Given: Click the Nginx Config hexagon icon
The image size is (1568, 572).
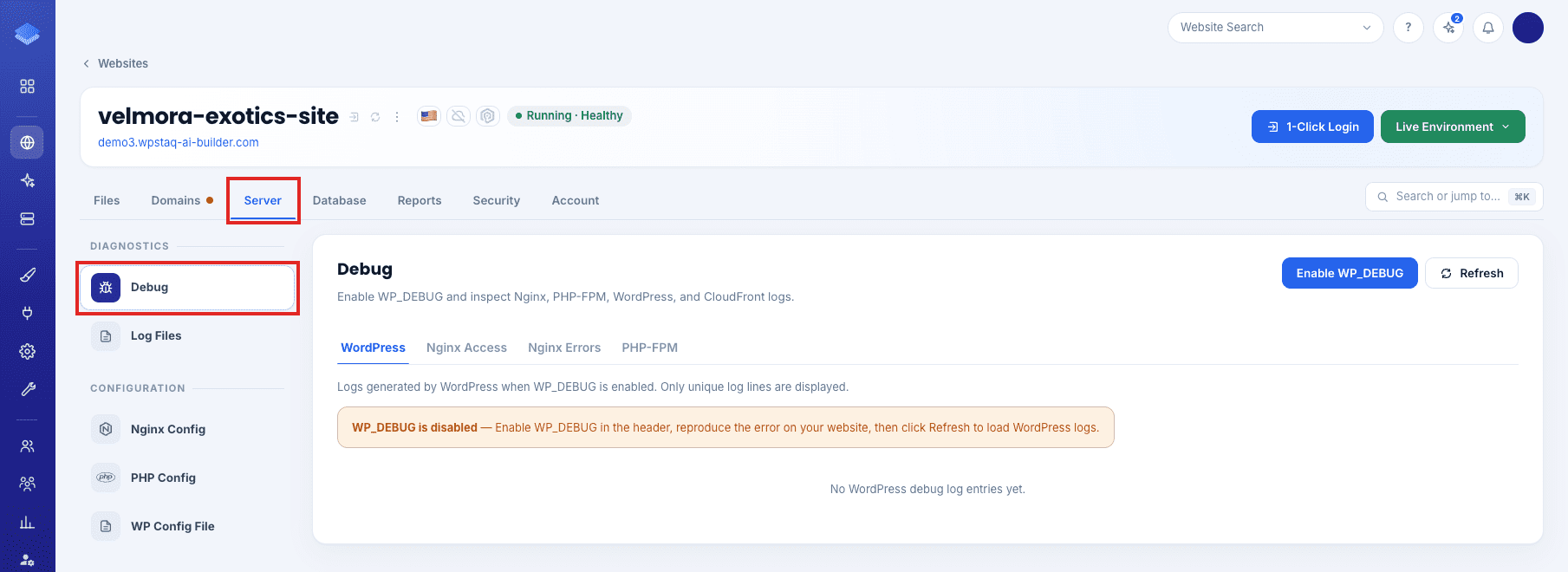Looking at the screenshot, I should pyautogui.click(x=106, y=429).
